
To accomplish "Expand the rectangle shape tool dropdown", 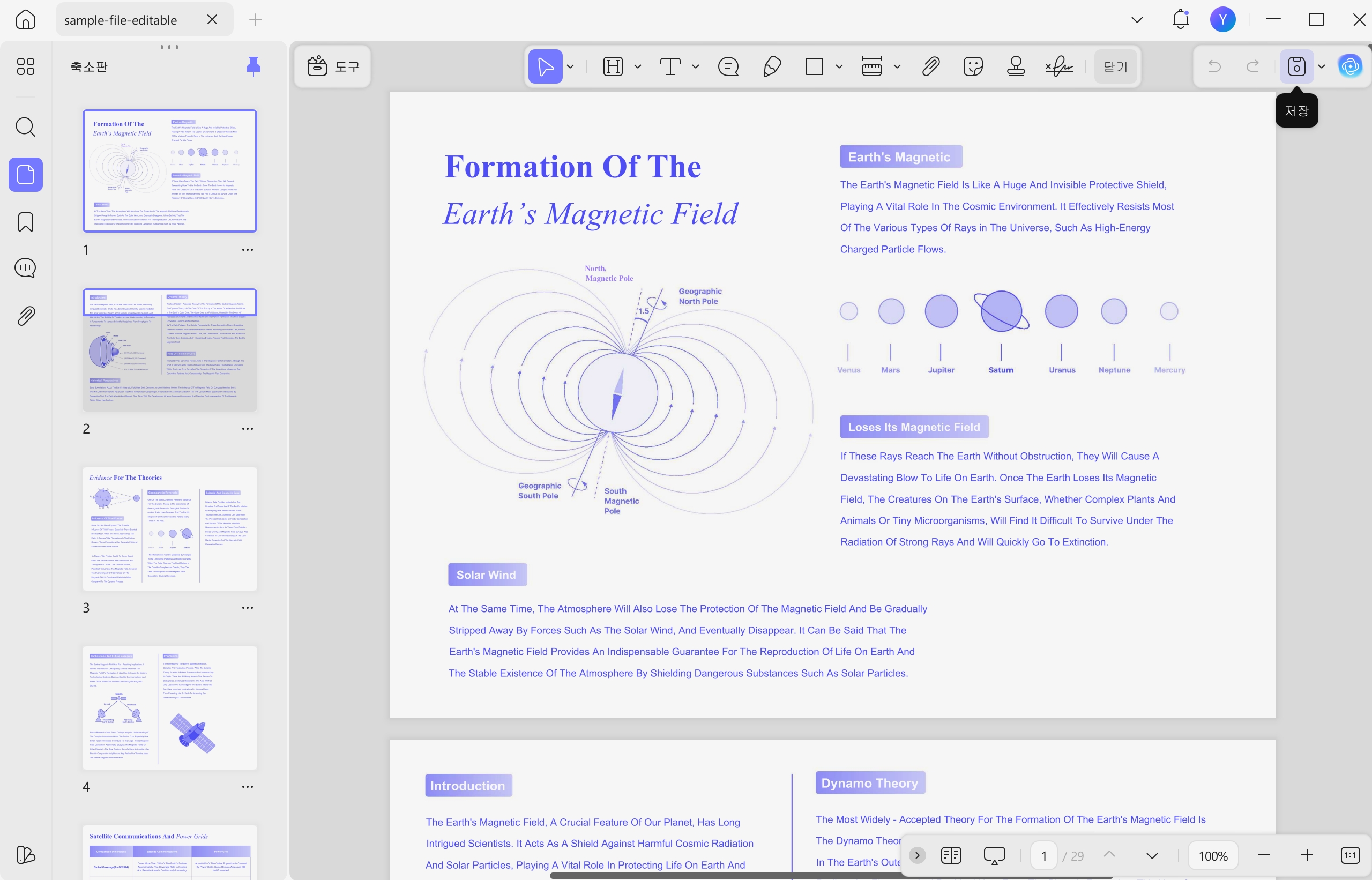I will click(839, 67).
